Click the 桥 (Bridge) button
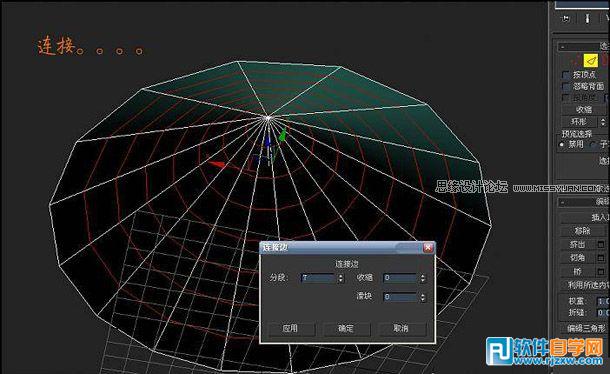Viewport: 610px width, 374px height. [578, 271]
